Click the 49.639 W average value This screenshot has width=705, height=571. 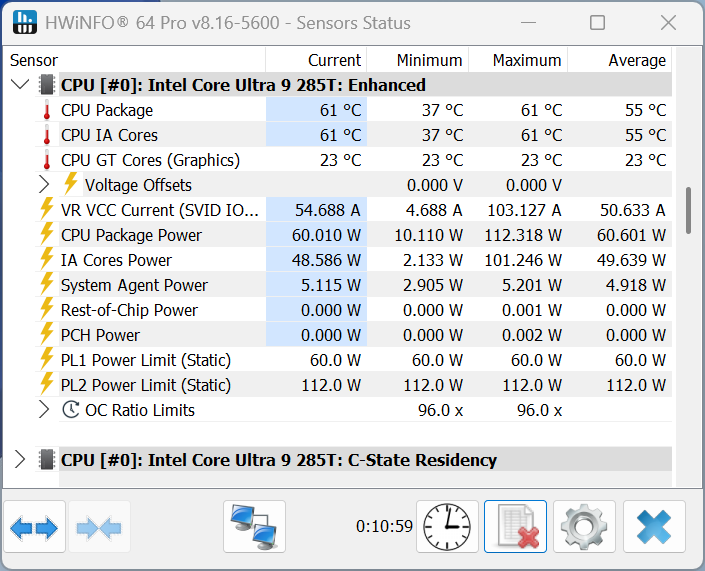pos(631,260)
